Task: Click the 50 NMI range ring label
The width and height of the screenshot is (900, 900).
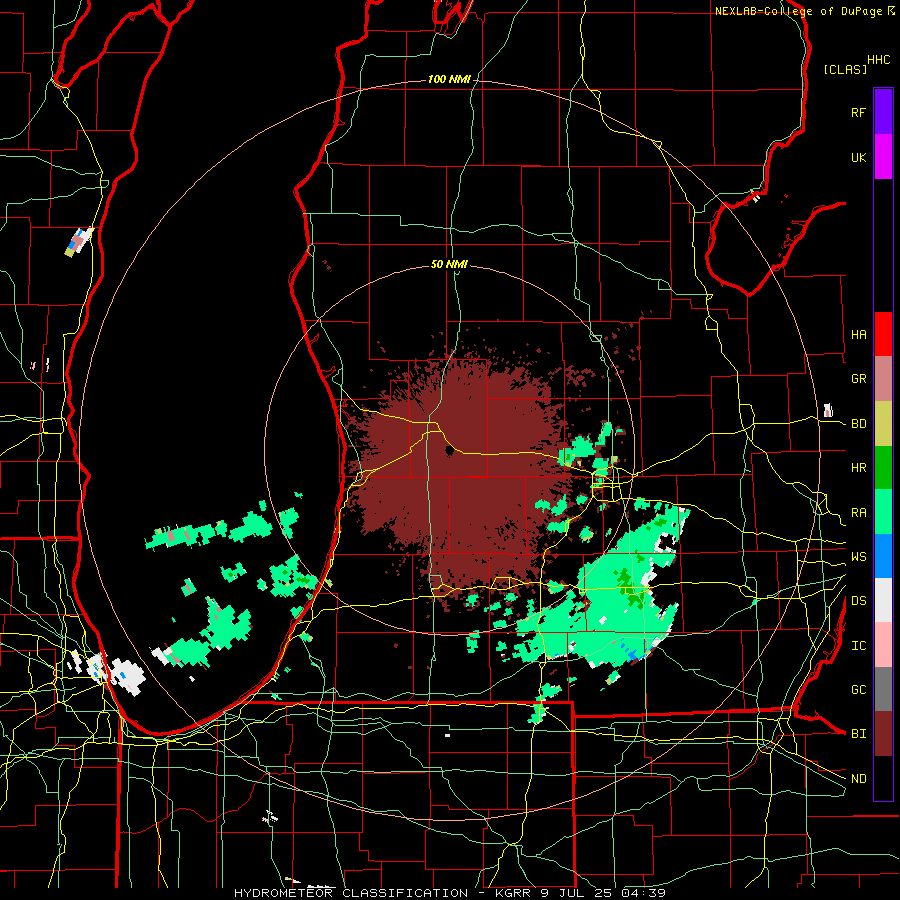Action: point(449,264)
